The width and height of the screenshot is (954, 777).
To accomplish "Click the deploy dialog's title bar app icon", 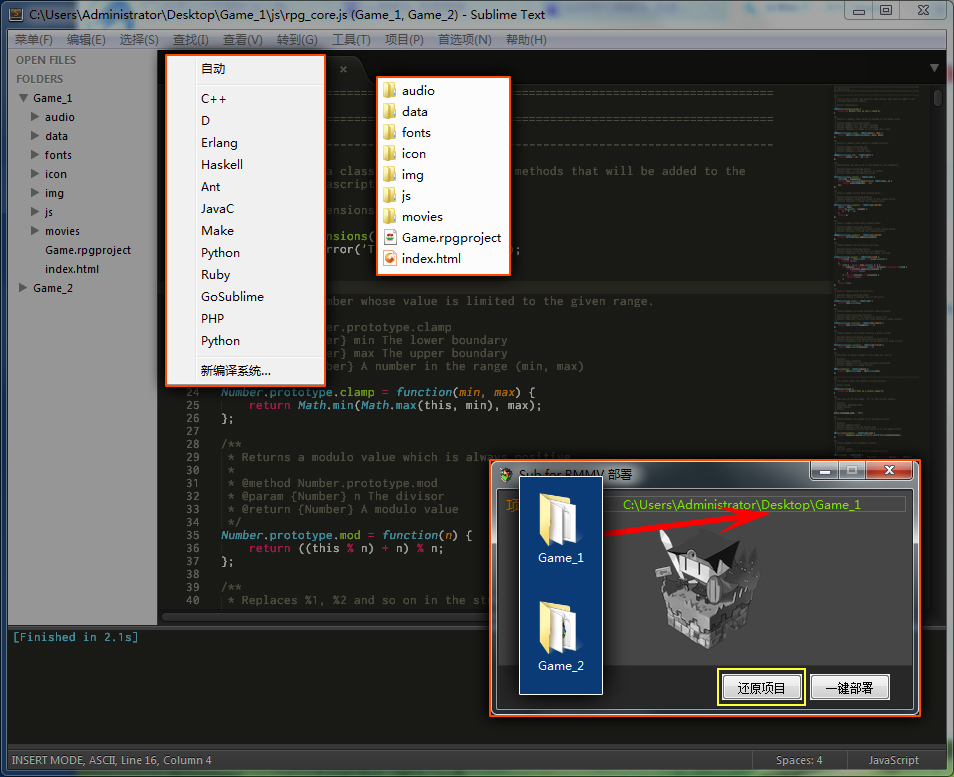I will 506,475.
